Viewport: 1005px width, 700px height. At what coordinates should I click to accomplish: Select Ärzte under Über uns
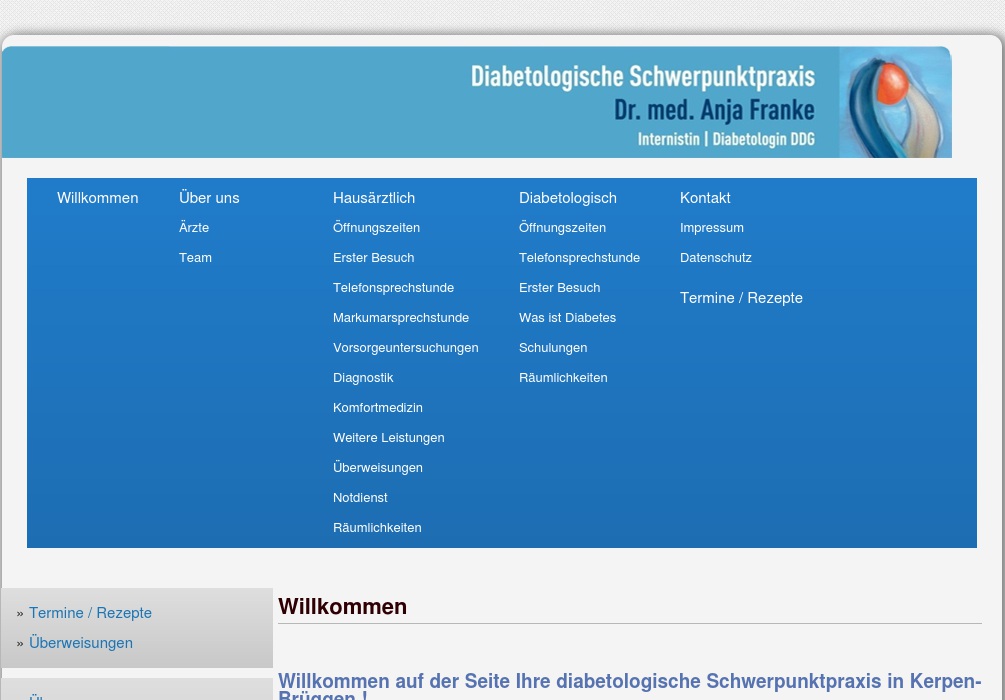[194, 228]
